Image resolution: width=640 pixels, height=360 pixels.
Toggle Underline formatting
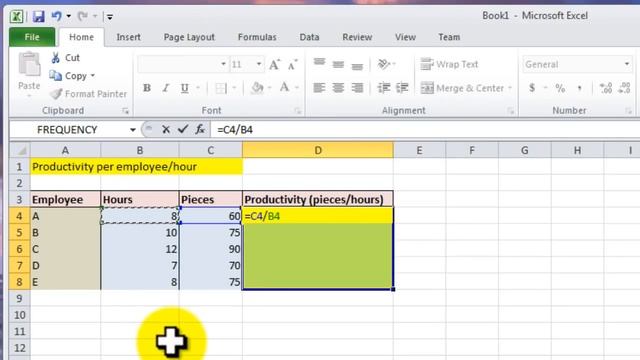[184, 88]
